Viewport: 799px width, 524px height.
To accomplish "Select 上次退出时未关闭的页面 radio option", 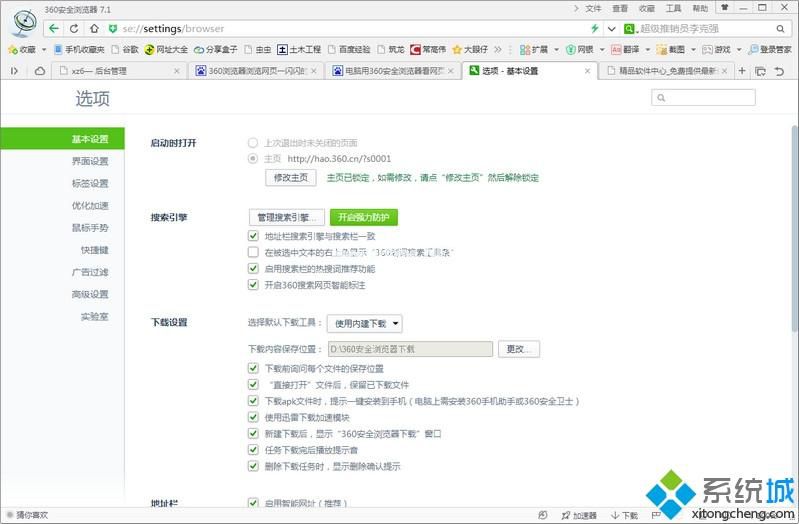I will 253,143.
